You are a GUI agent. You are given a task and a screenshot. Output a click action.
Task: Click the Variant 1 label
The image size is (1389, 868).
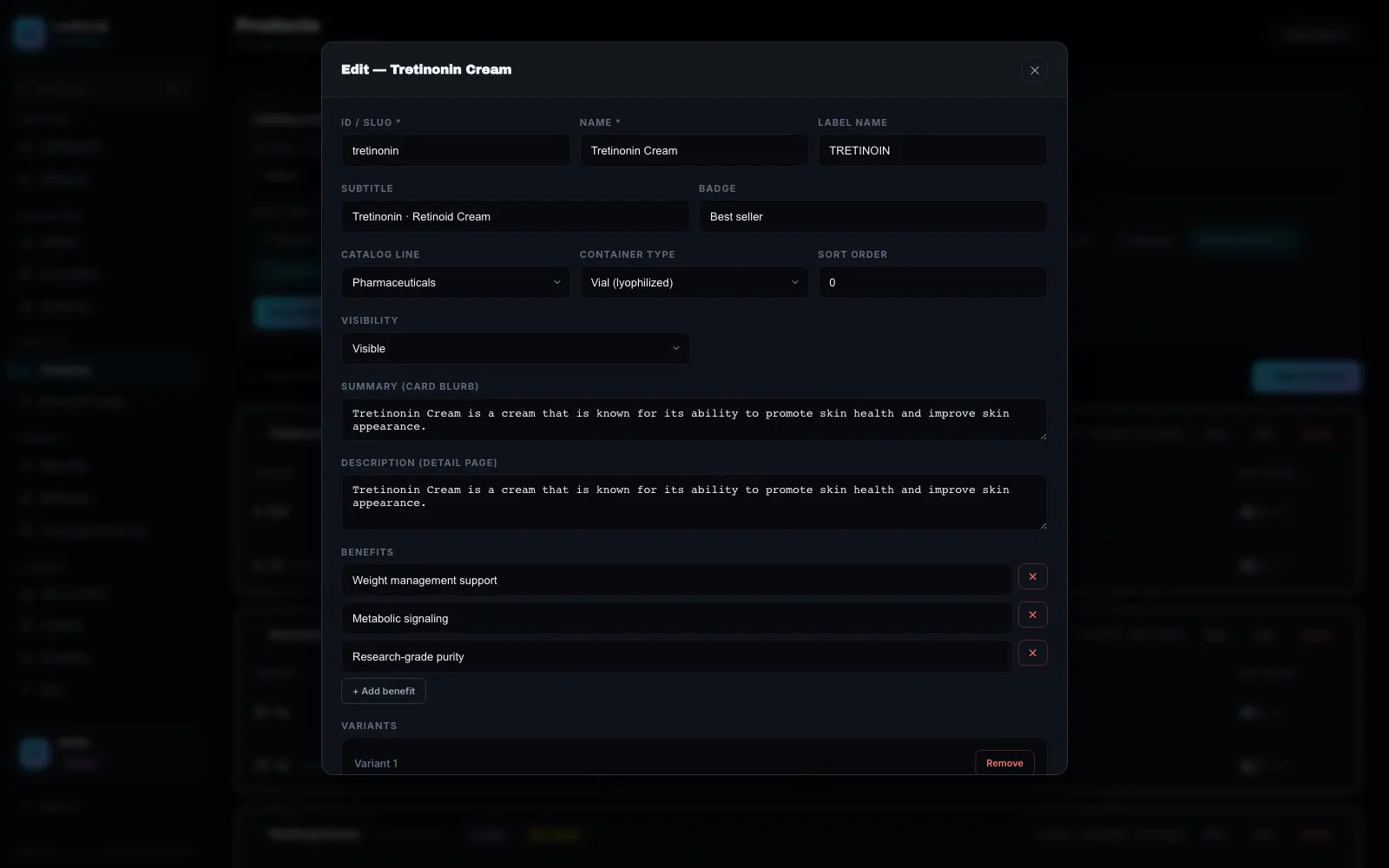coord(376,764)
